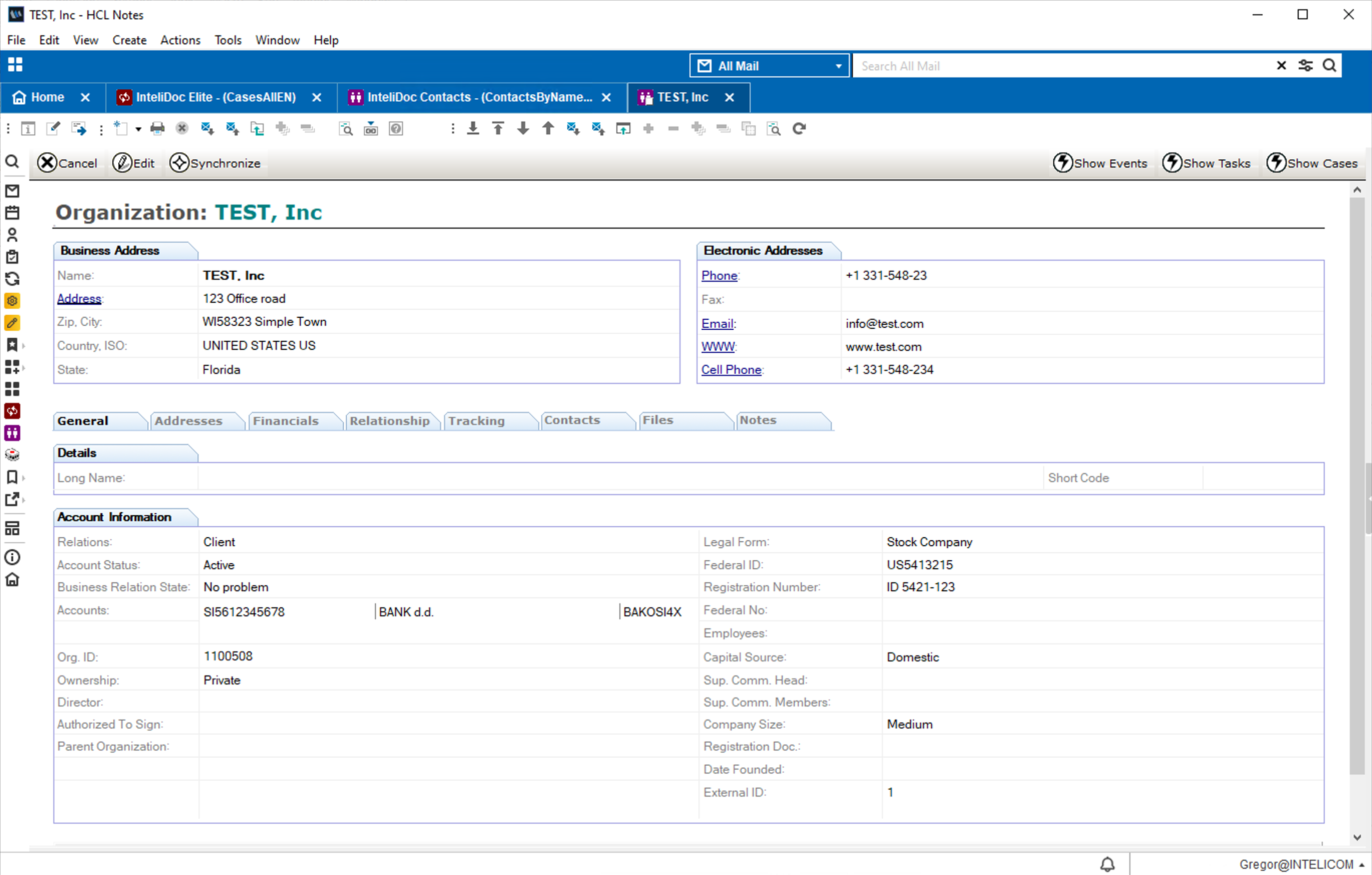Click the Phone link label
This screenshot has width=1372, height=875.
click(719, 276)
